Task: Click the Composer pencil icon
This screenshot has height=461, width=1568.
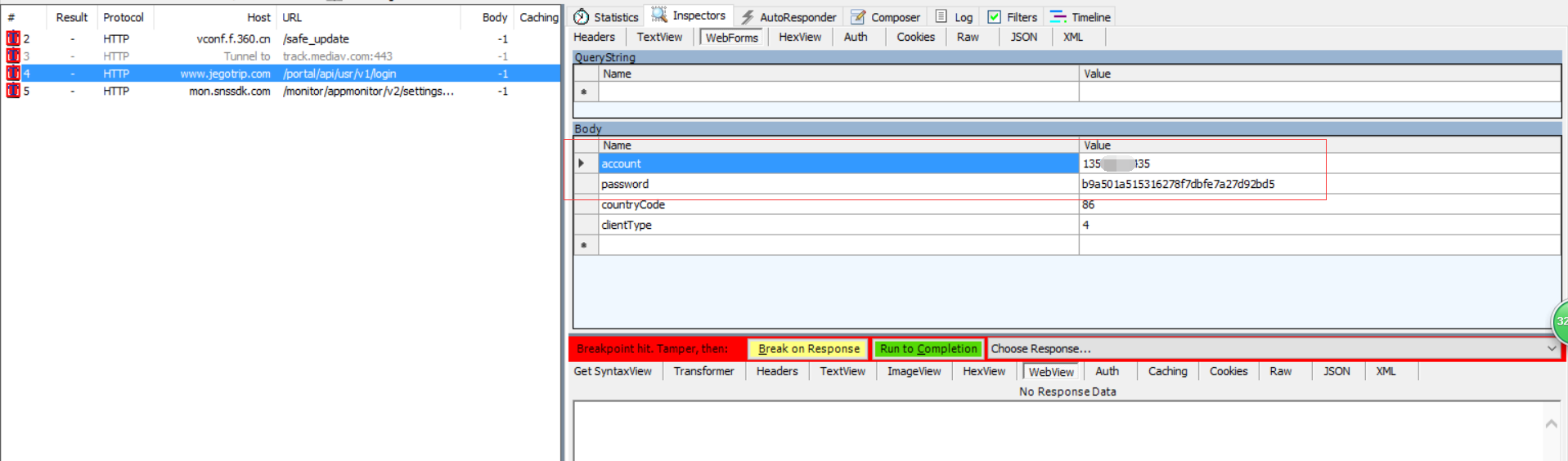Action: click(x=858, y=17)
